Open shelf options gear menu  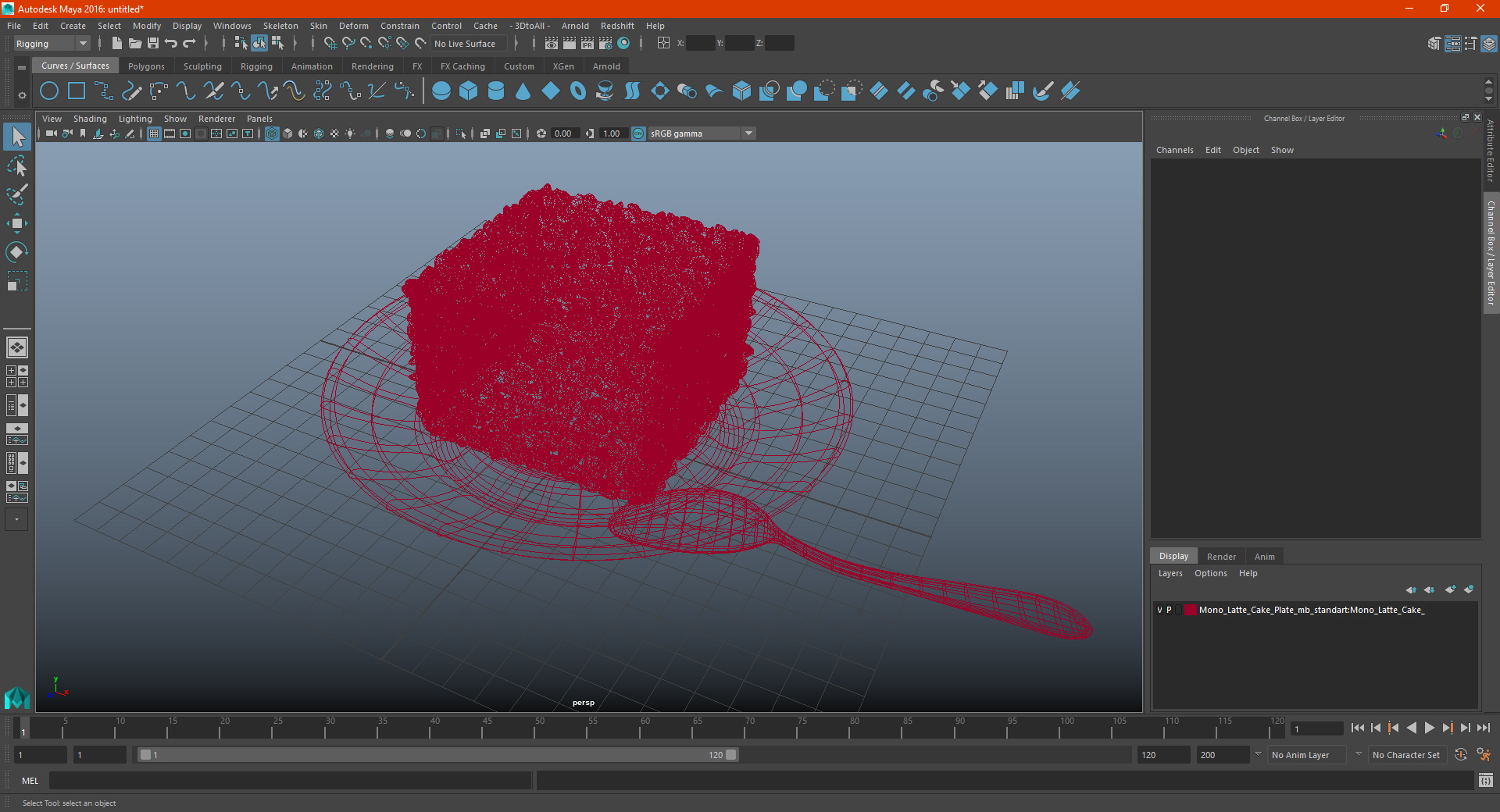22,95
